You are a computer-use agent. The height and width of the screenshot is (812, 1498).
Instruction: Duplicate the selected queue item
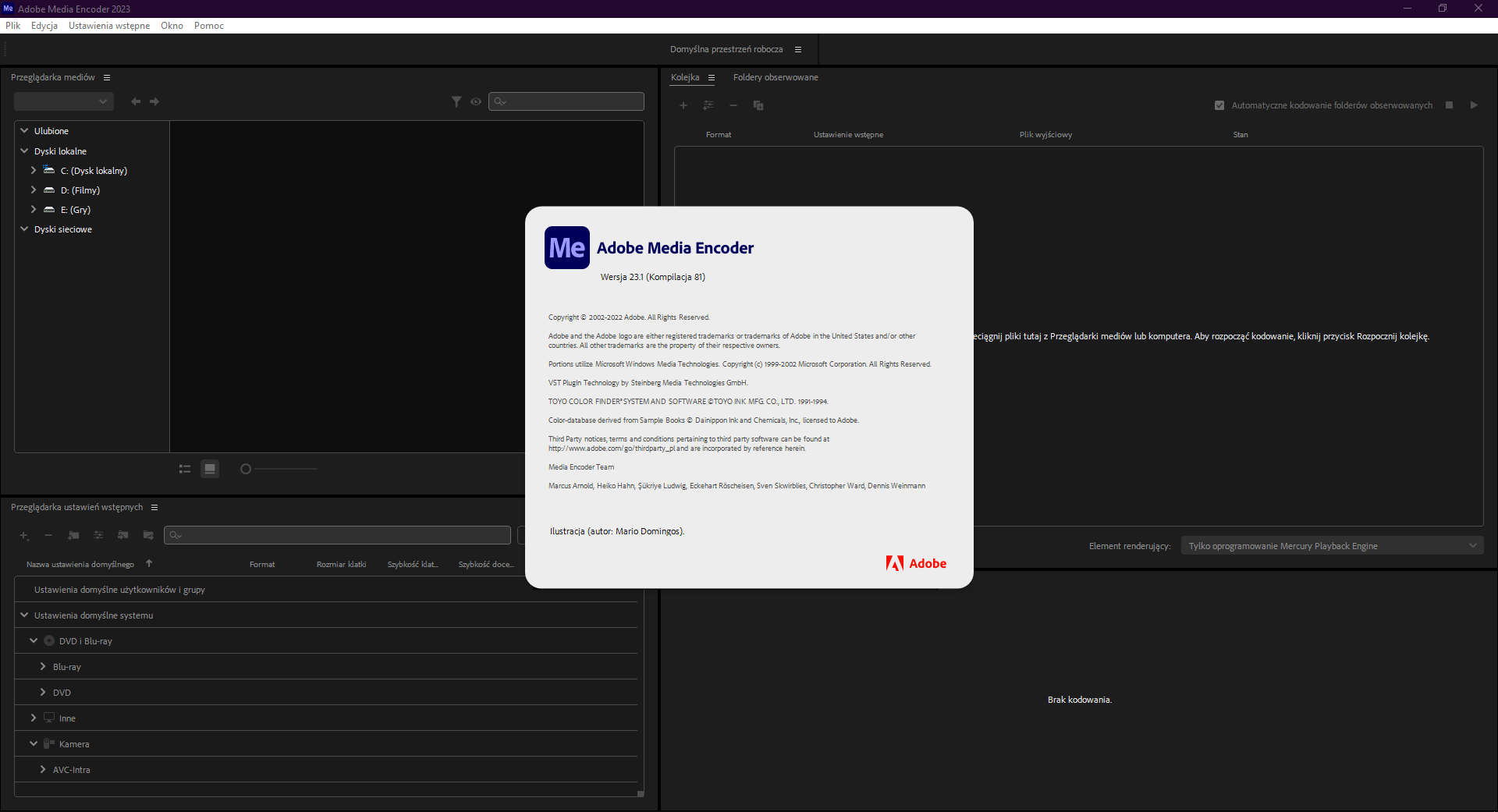click(758, 105)
